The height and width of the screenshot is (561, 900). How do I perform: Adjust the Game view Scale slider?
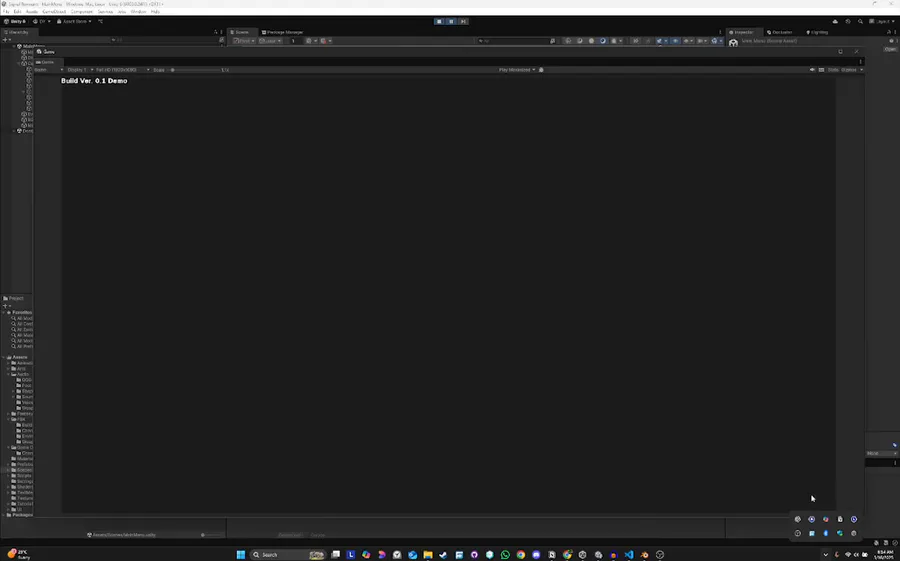[195, 69]
